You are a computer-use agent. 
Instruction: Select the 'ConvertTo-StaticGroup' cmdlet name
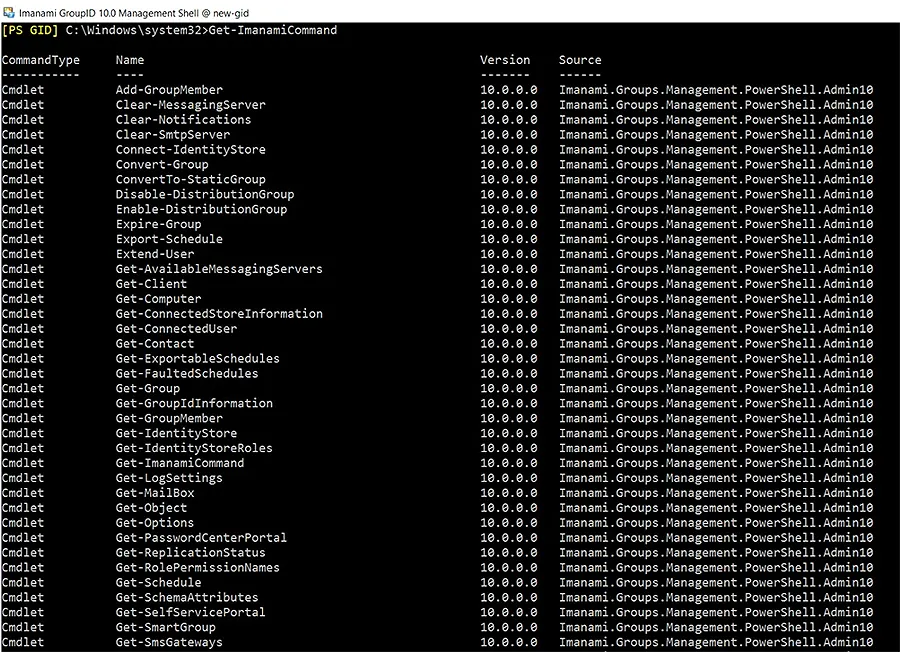(191, 179)
